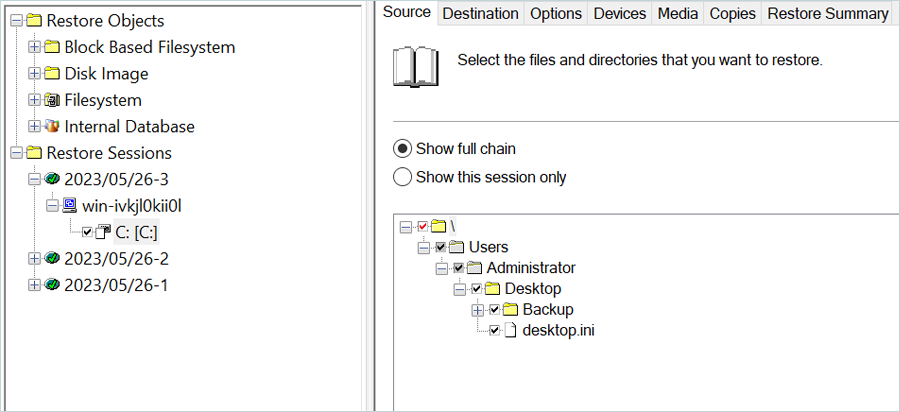
Task: Expand the Block Based Filesystem node
Action: tap(35, 47)
